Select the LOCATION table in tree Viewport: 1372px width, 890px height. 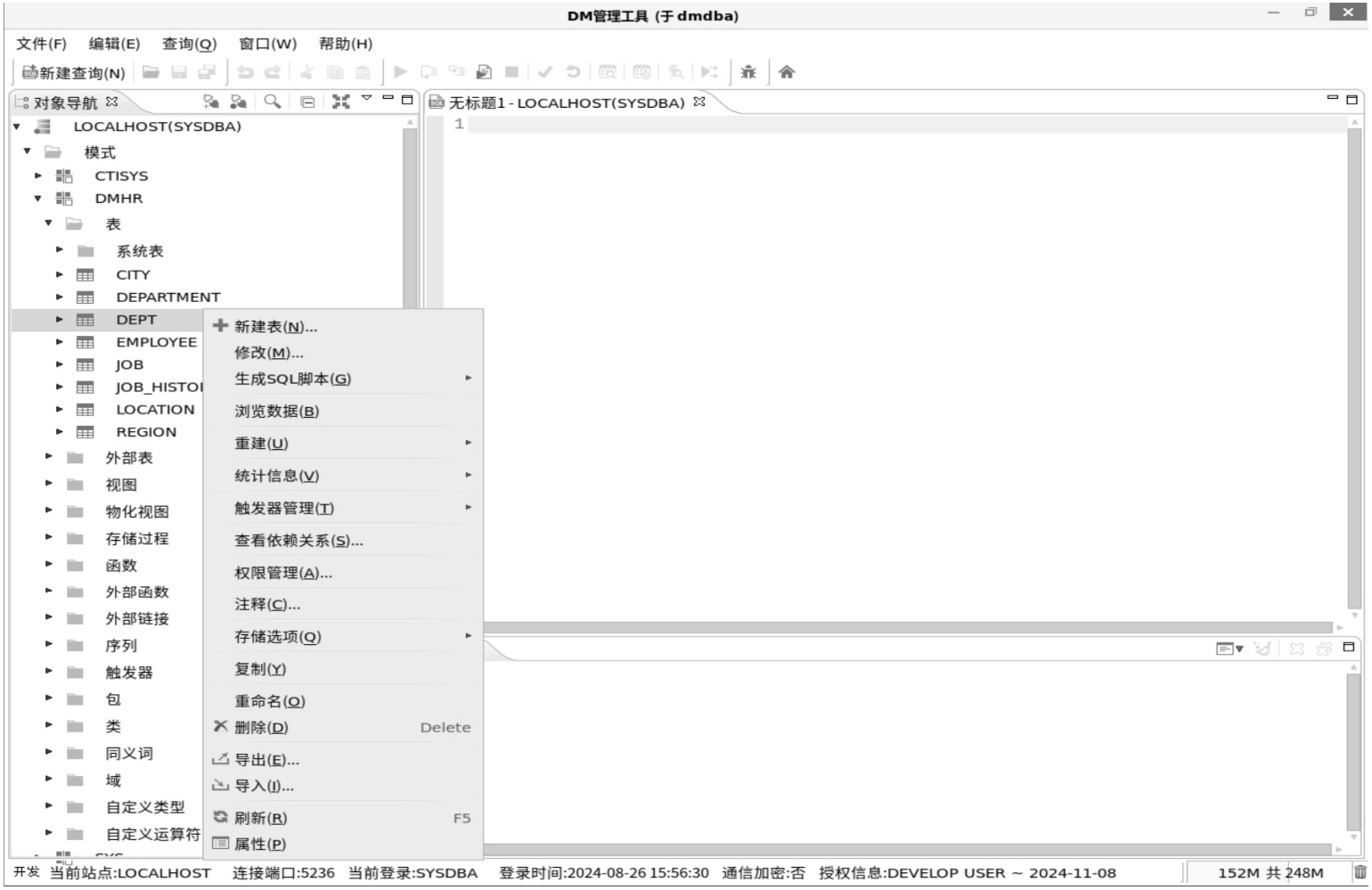pyautogui.click(x=154, y=410)
